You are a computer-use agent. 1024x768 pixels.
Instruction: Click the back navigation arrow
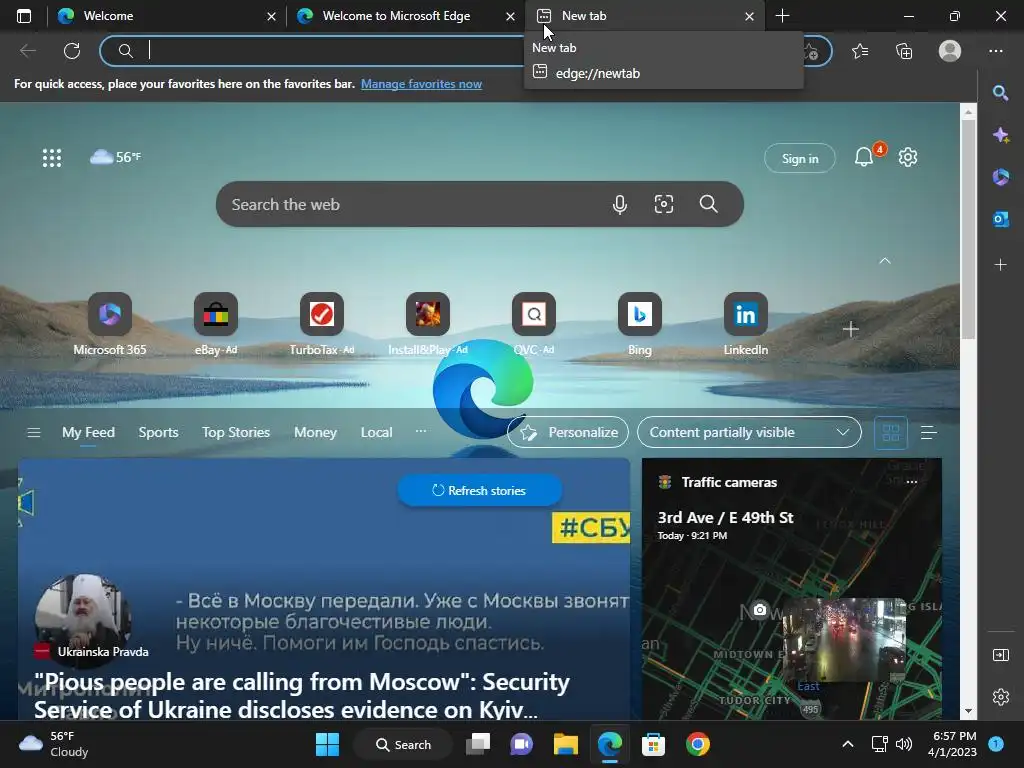pyautogui.click(x=27, y=51)
